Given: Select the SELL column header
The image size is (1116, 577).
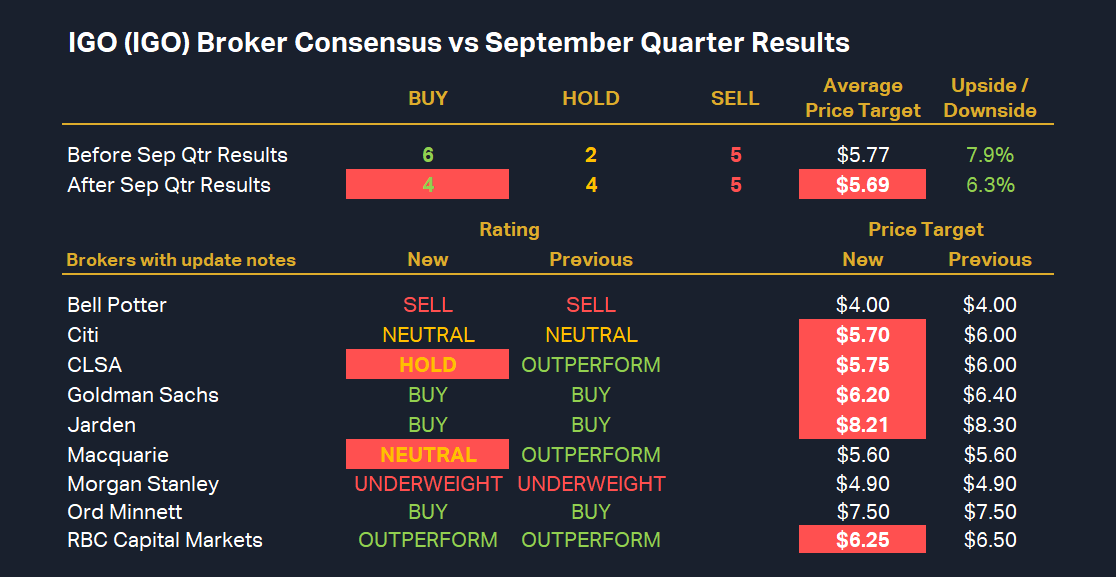Looking at the screenshot, I should [x=735, y=98].
